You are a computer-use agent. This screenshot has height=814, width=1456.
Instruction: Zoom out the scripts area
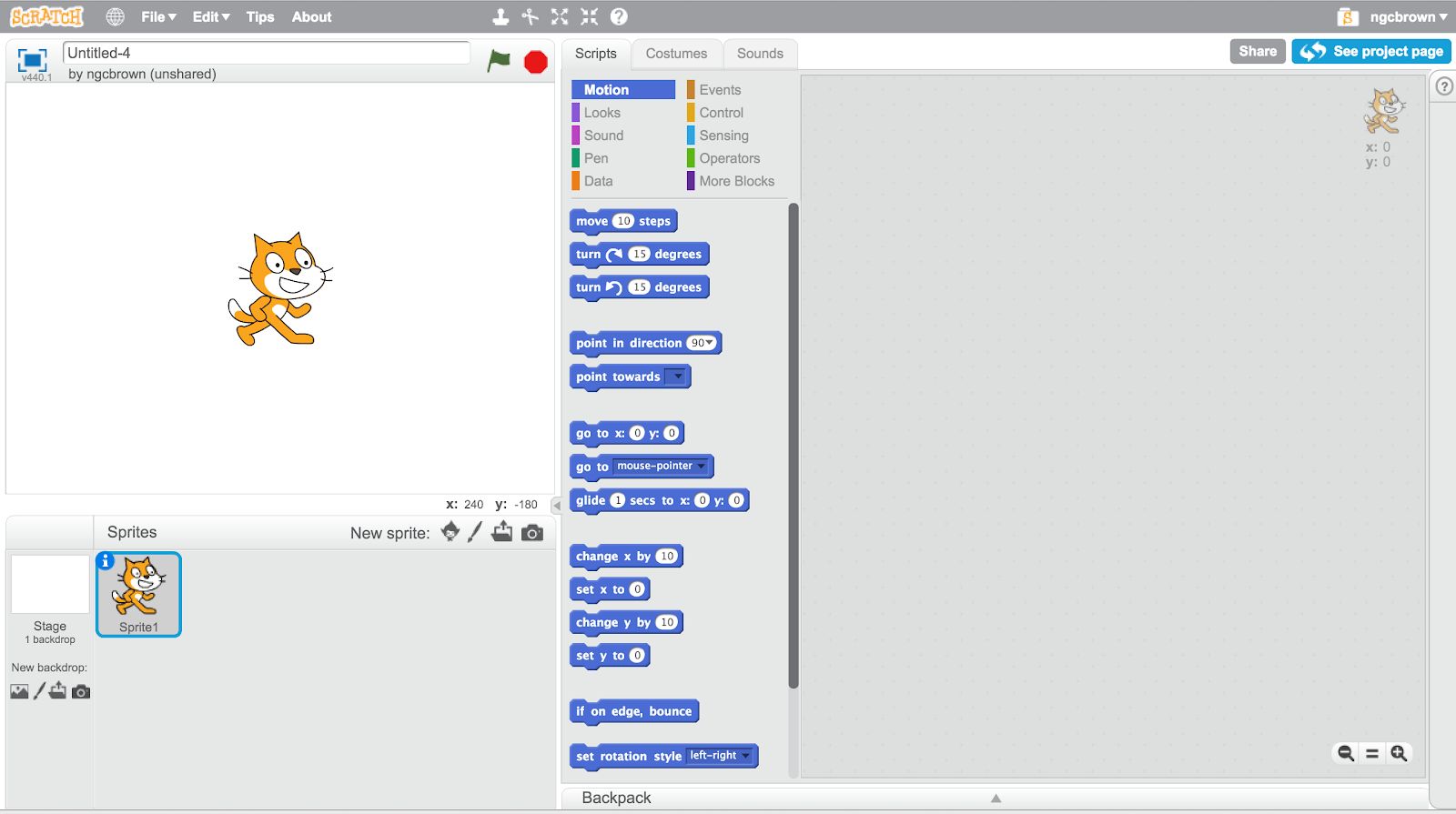tap(1346, 753)
